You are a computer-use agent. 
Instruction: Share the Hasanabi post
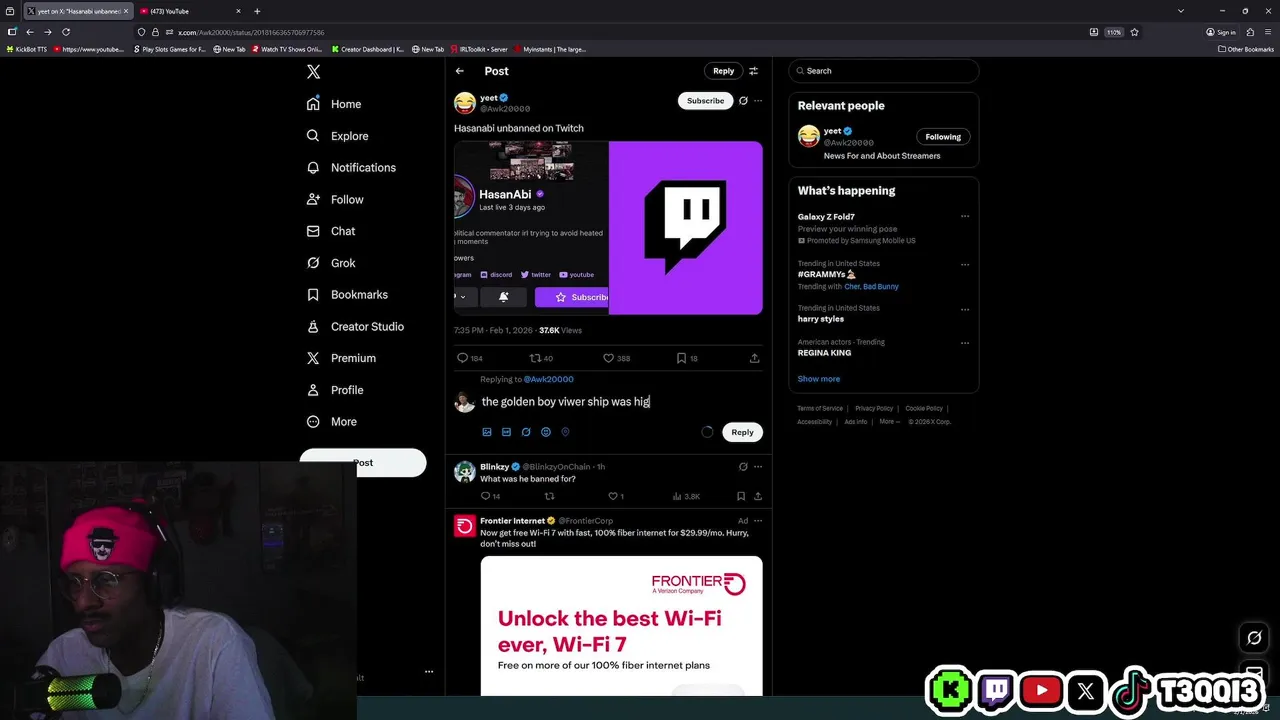pos(754,358)
